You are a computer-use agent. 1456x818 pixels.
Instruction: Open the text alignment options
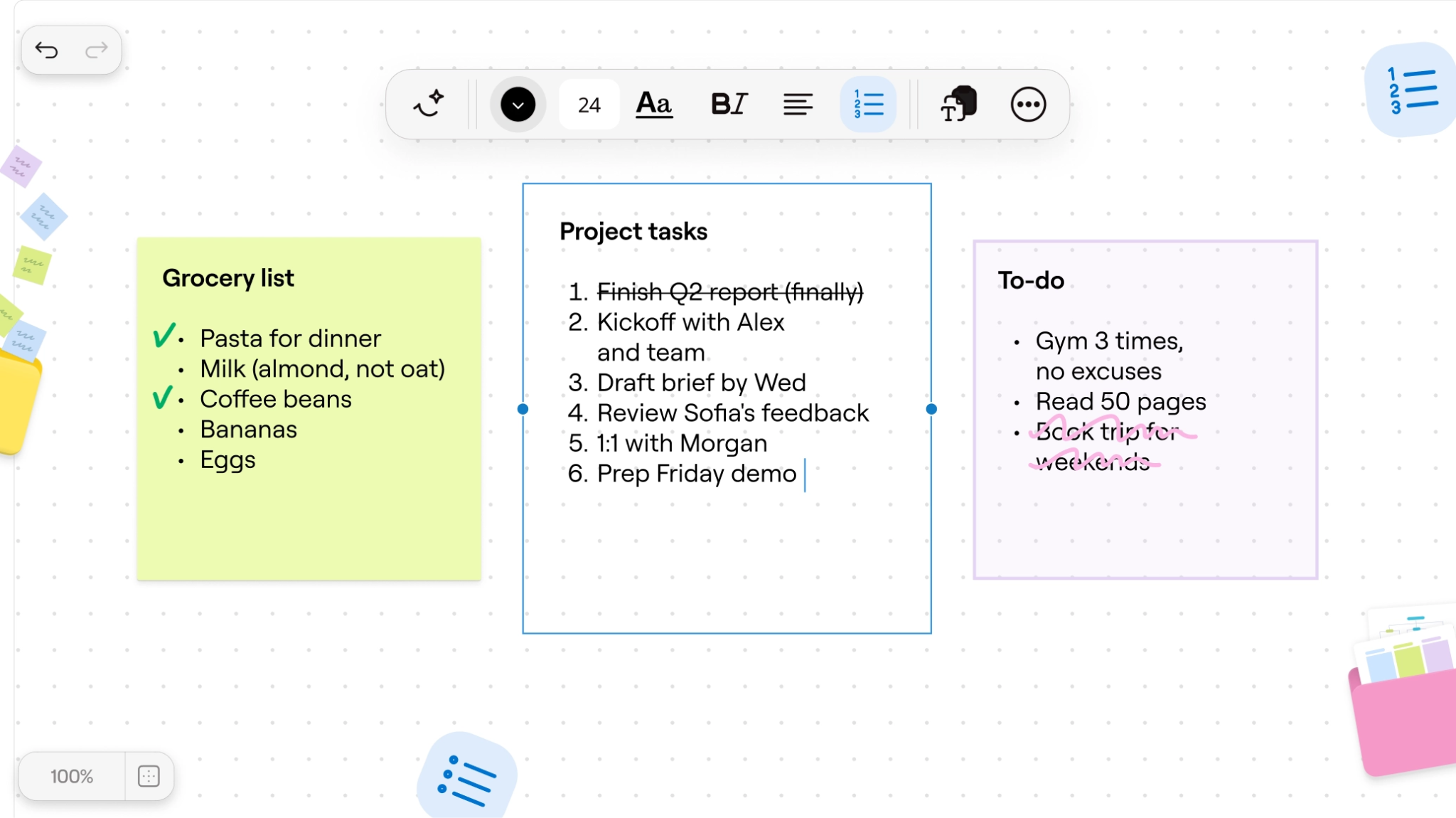pyautogui.click(x=798, y=105)
